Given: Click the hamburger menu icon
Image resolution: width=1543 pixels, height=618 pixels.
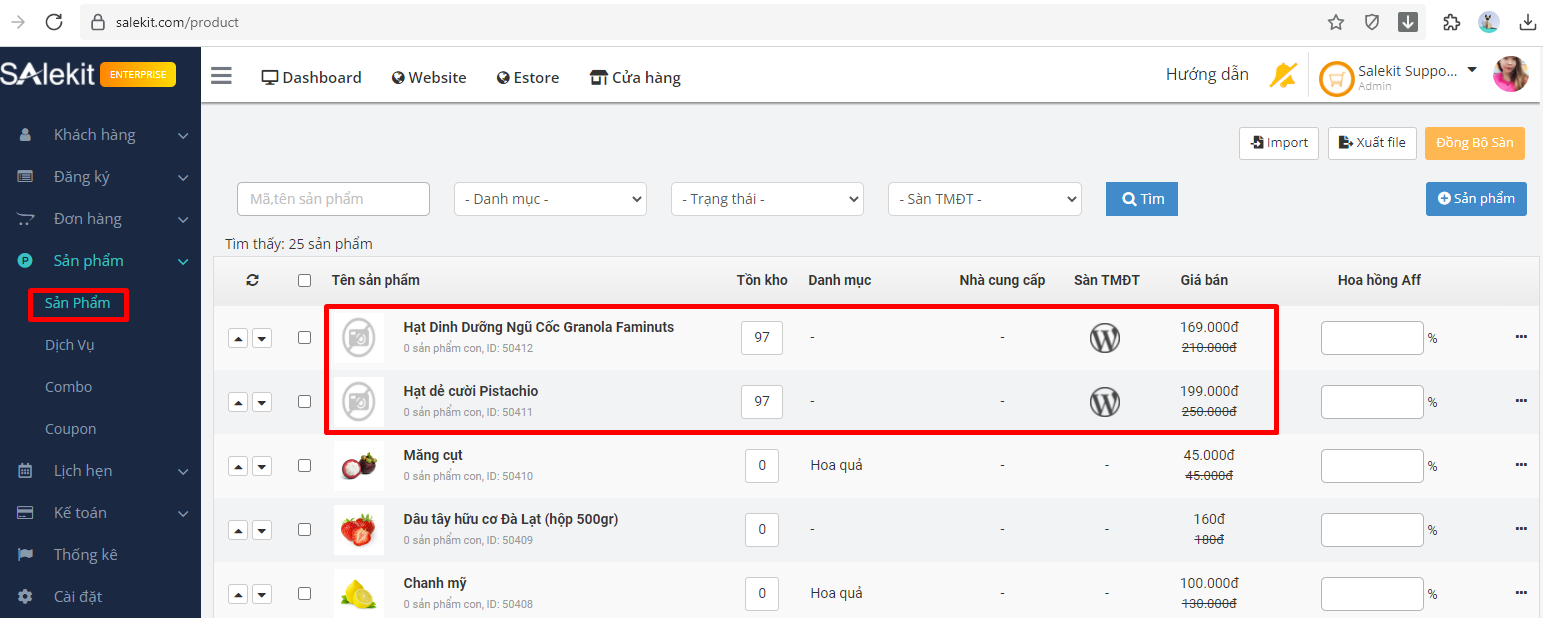Looking at the screenshot, I should 221,76.
